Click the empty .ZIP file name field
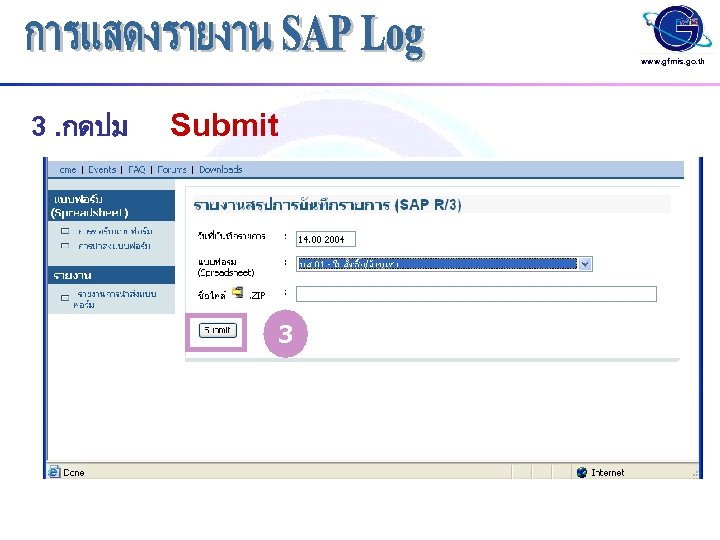 [x=476, y=294]
